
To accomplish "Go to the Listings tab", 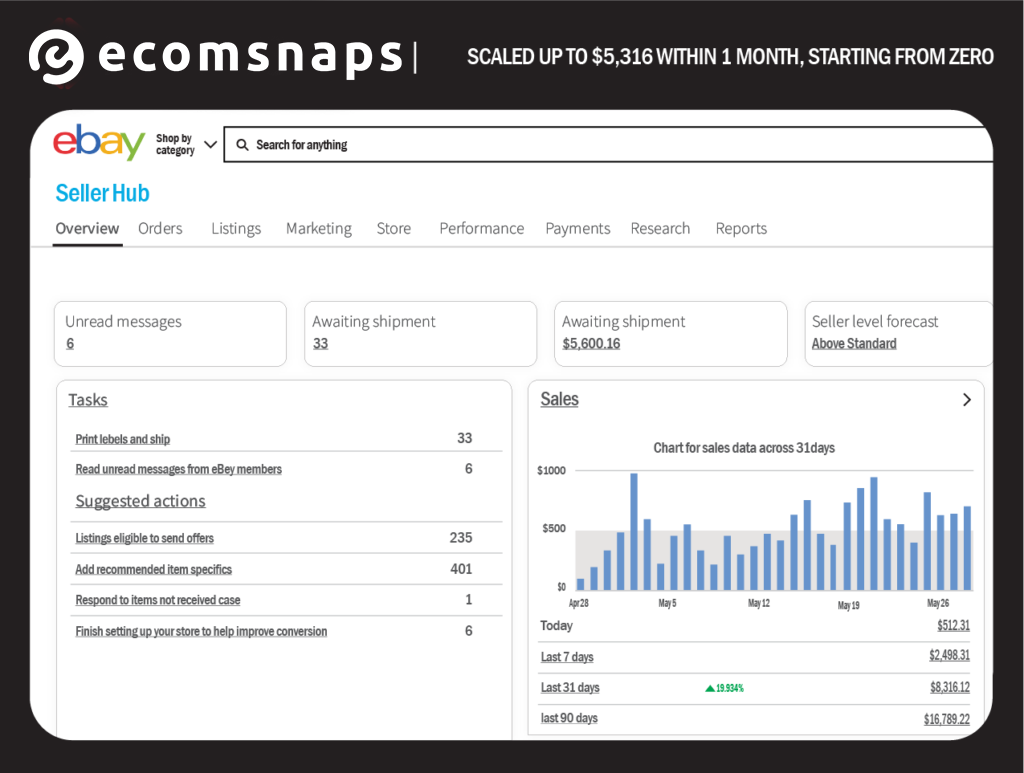I will pyautogui.click(x=236, y=229).
